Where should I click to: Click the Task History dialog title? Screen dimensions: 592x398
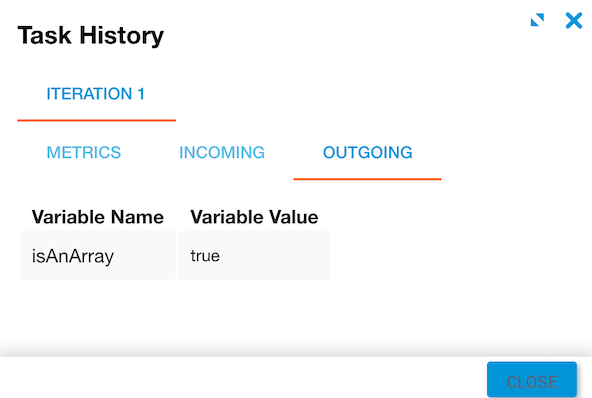pyautogui.click(x=91, y=35)
